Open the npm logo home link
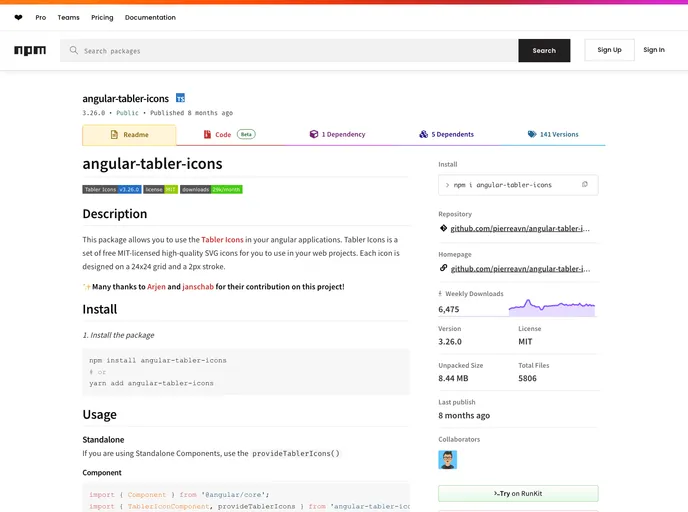This screenshot has width=688, height=512. 30,50
